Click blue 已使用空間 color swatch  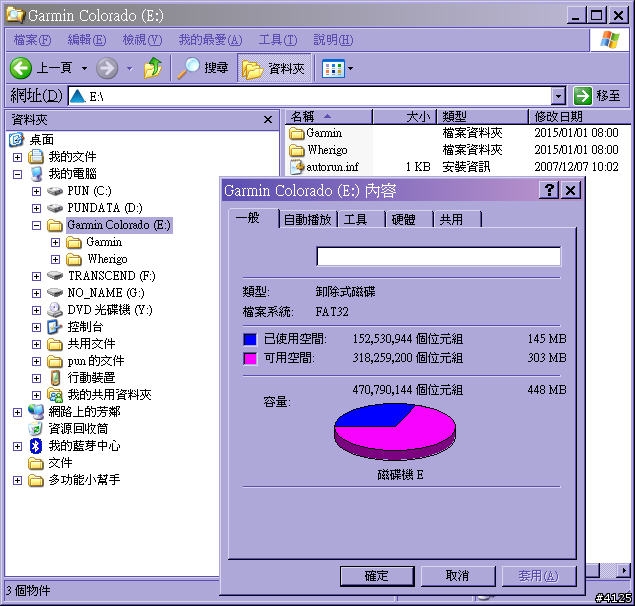tap(250, 339)
